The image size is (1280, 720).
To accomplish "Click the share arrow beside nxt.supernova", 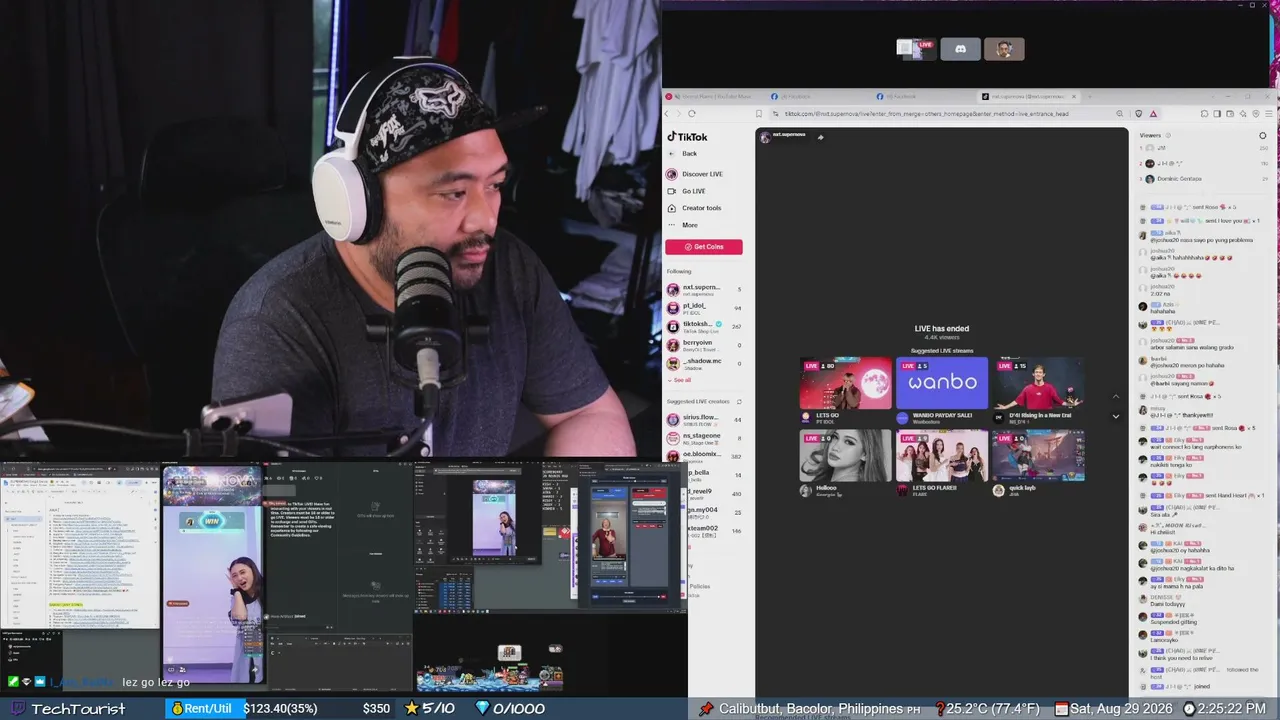I will pos(820,137).
